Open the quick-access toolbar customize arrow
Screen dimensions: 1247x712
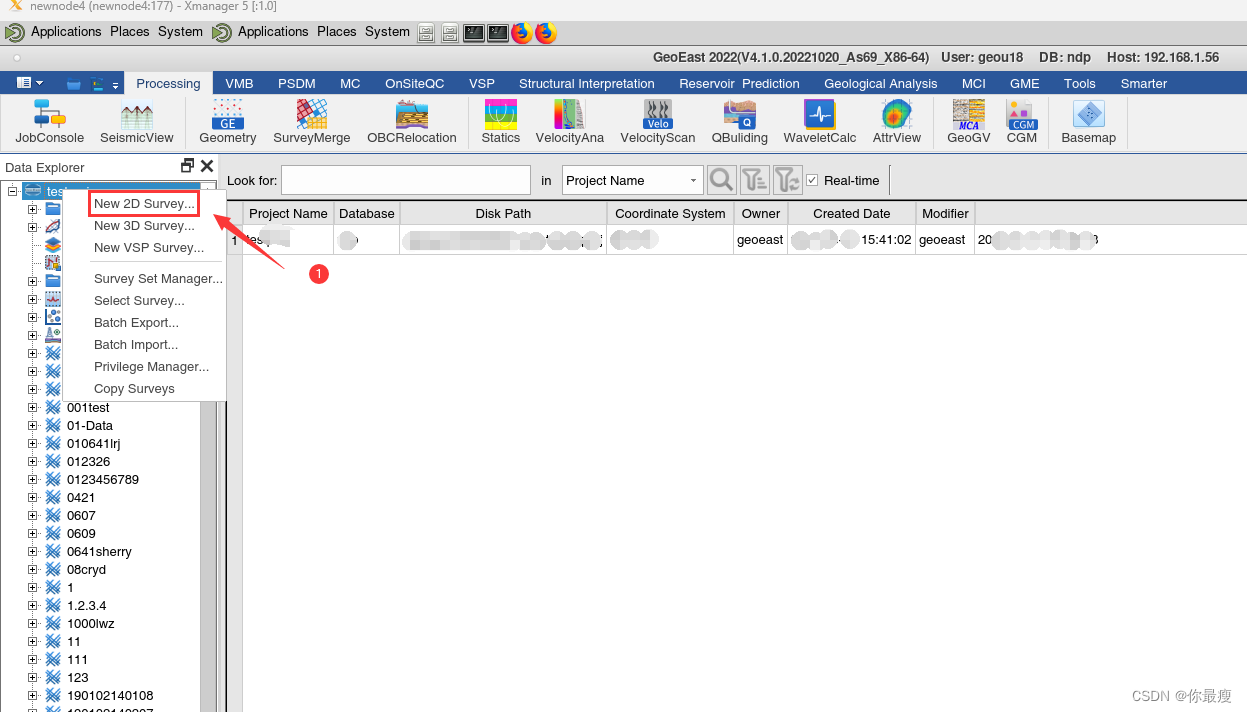coord(116,84)
